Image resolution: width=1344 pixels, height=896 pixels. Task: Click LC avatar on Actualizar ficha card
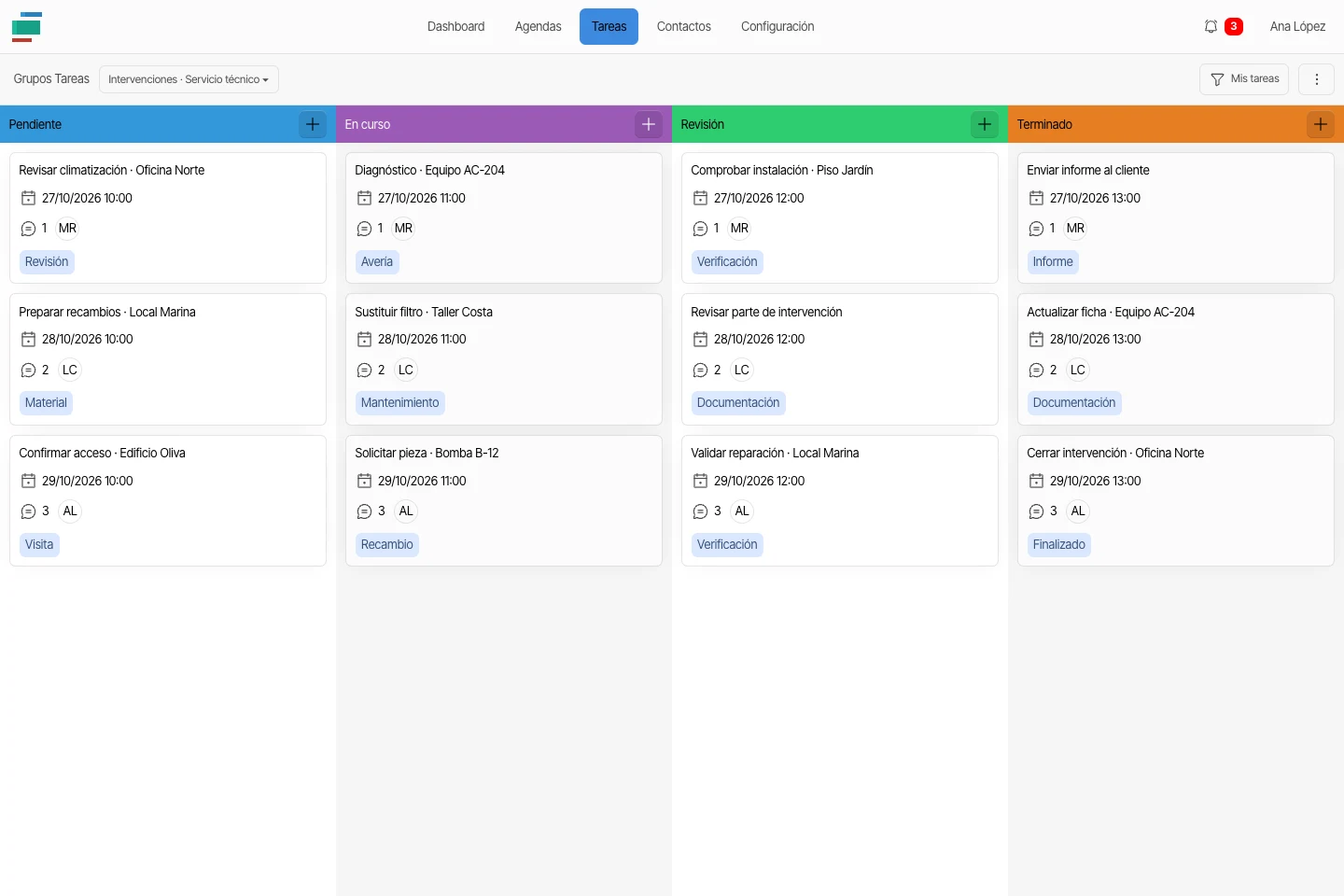(x=1078, y=371)
